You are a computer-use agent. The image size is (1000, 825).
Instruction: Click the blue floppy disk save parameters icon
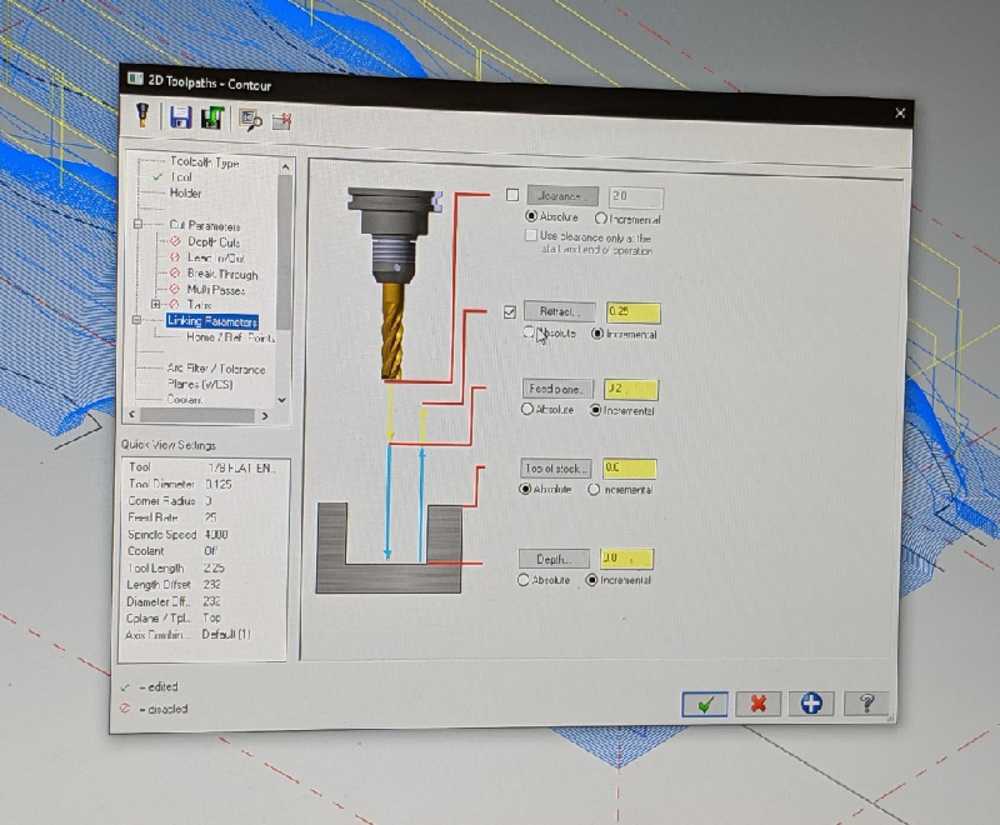[x=181, y=118]
